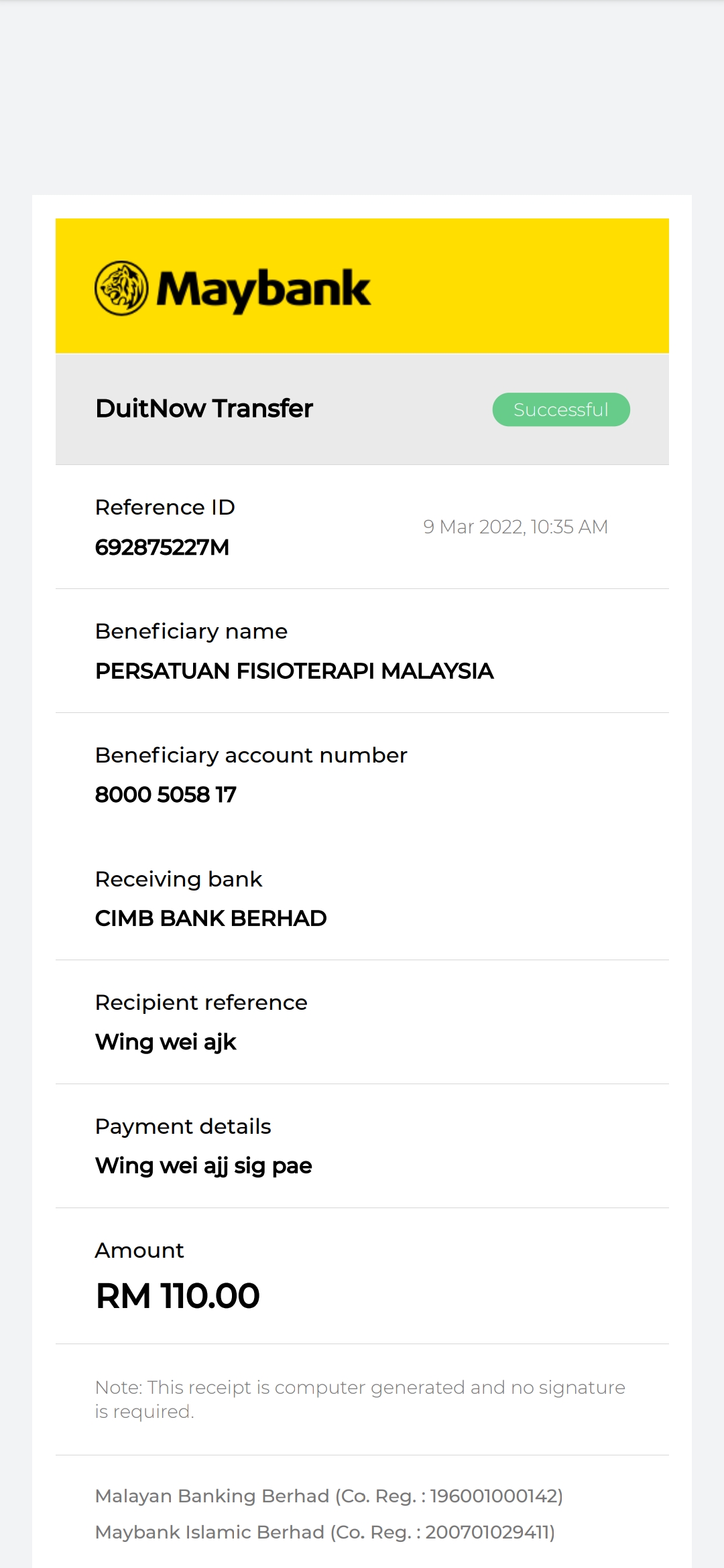Click the computer generated receipt note
The height and width of the screenshot is (1568, 724).
click(359, 1399)
